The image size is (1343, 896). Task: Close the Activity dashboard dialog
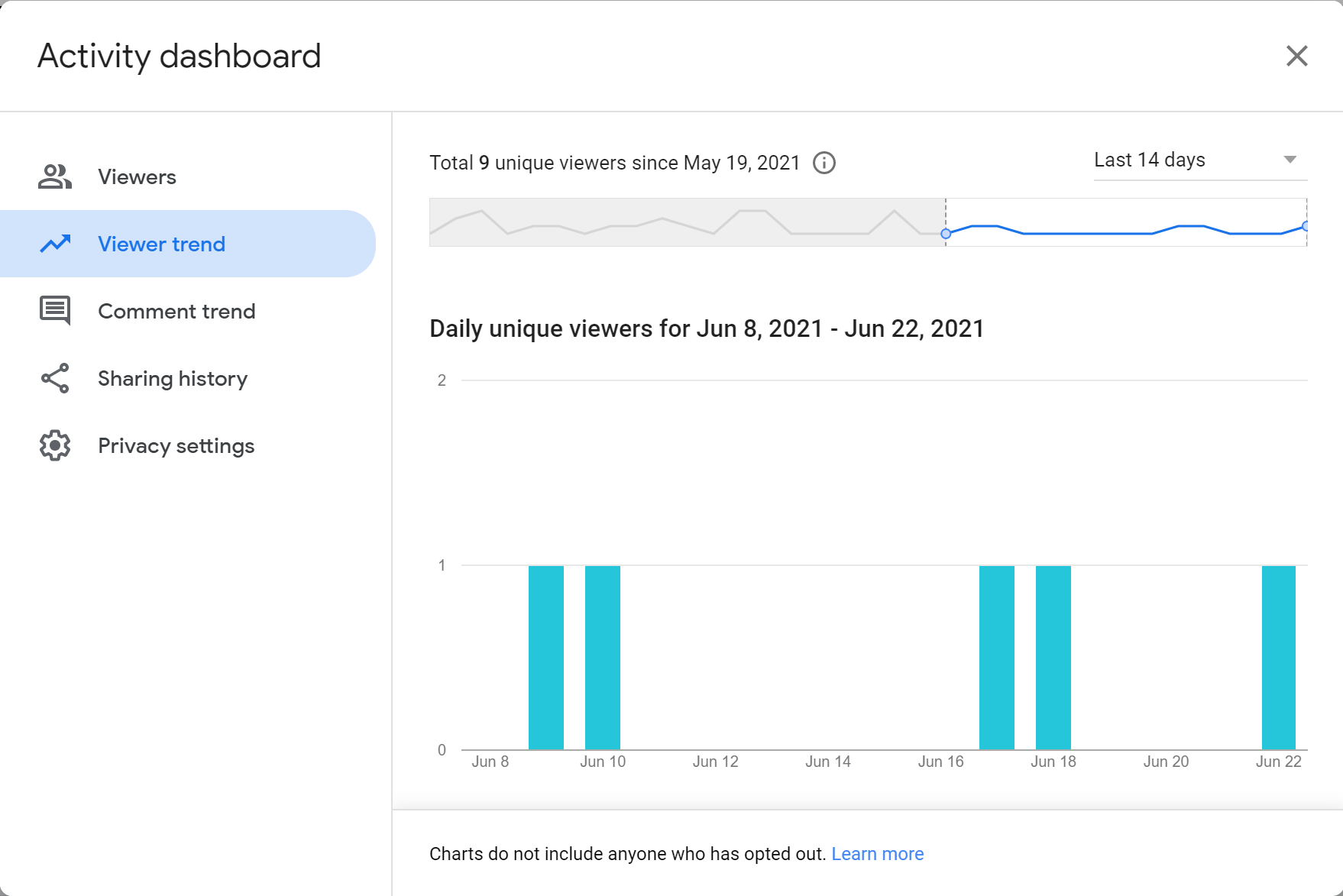click(x=1296, y=56)
